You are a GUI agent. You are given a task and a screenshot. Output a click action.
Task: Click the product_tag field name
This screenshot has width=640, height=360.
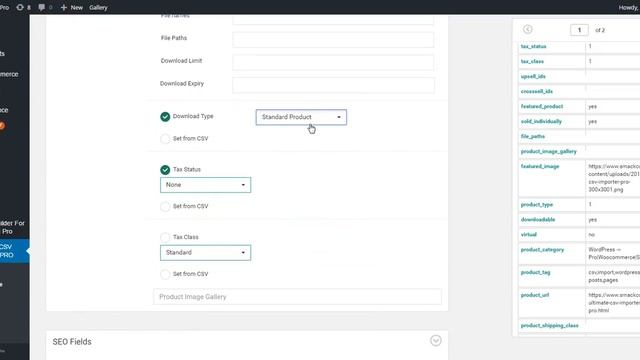pyautogui.click(x=535, y=272)
